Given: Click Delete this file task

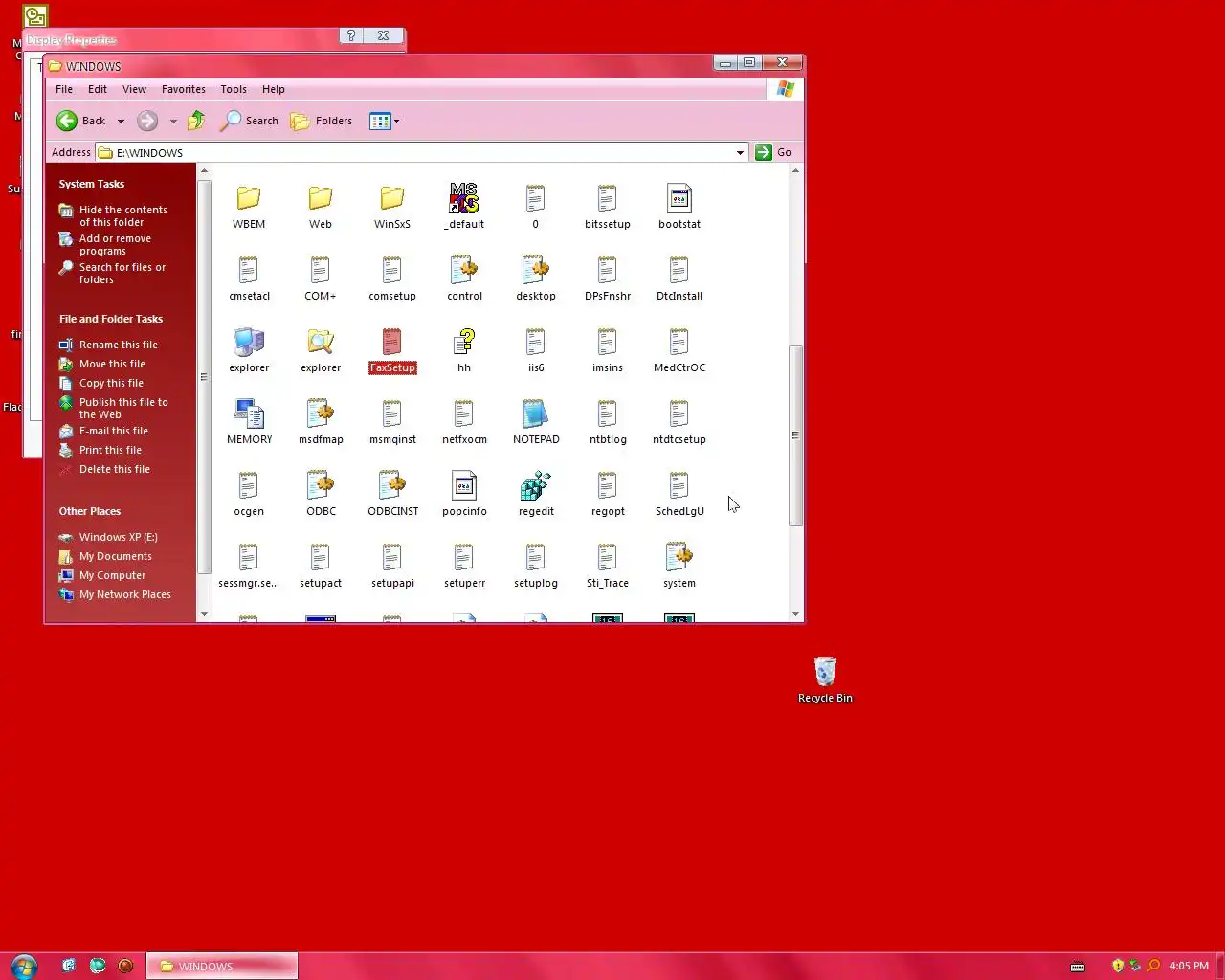Looking at the screenshot, I should [114, 469].
